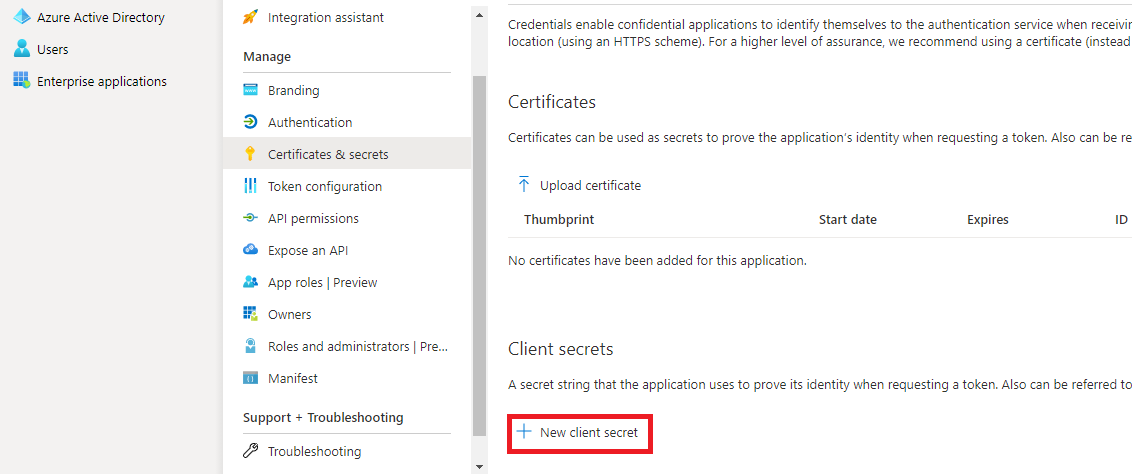The width and height of the screenshot is (1132, 474).
Task: Click Upload certificate button
Action: pos(579,185)
